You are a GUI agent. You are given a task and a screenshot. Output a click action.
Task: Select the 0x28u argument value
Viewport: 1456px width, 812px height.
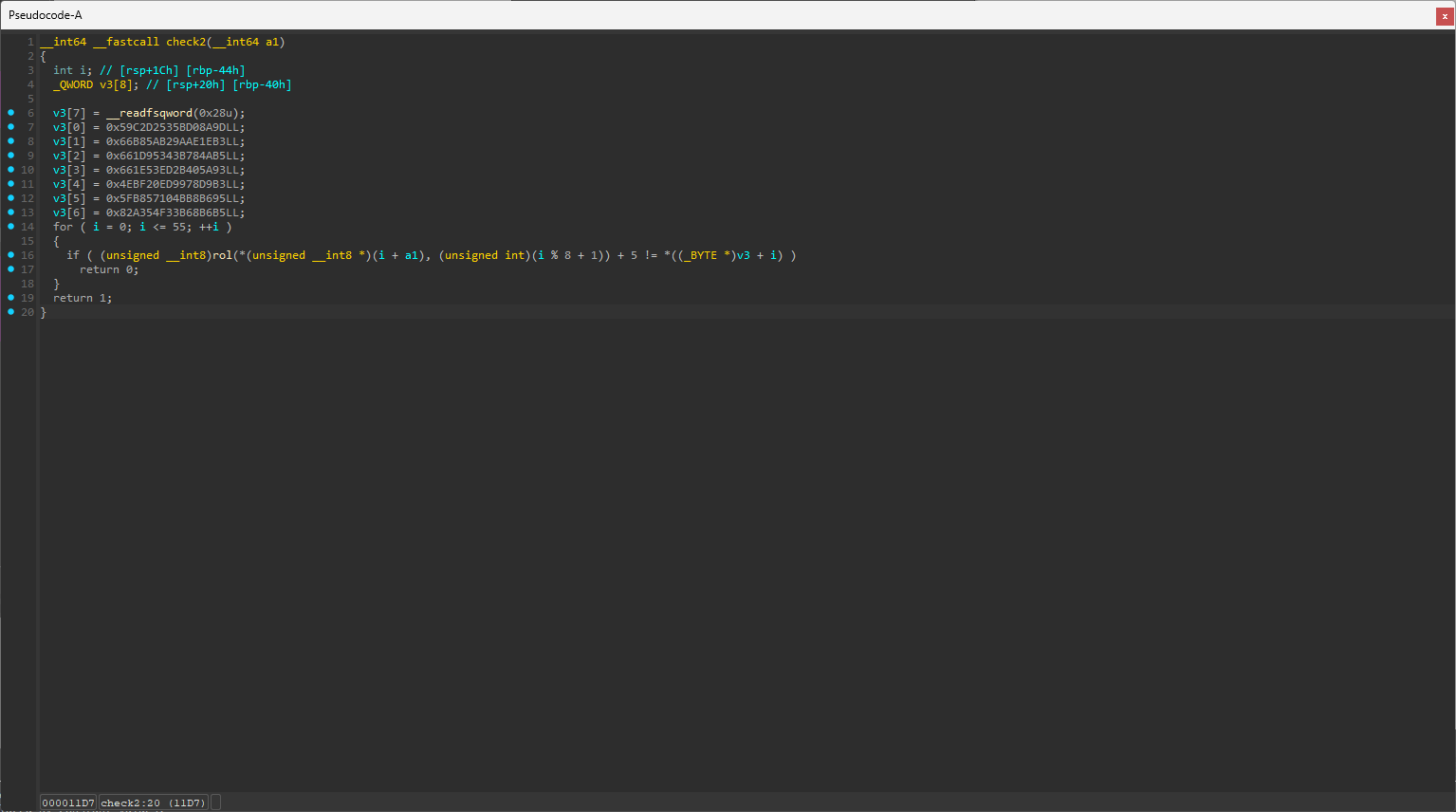(x=215, y=113)
